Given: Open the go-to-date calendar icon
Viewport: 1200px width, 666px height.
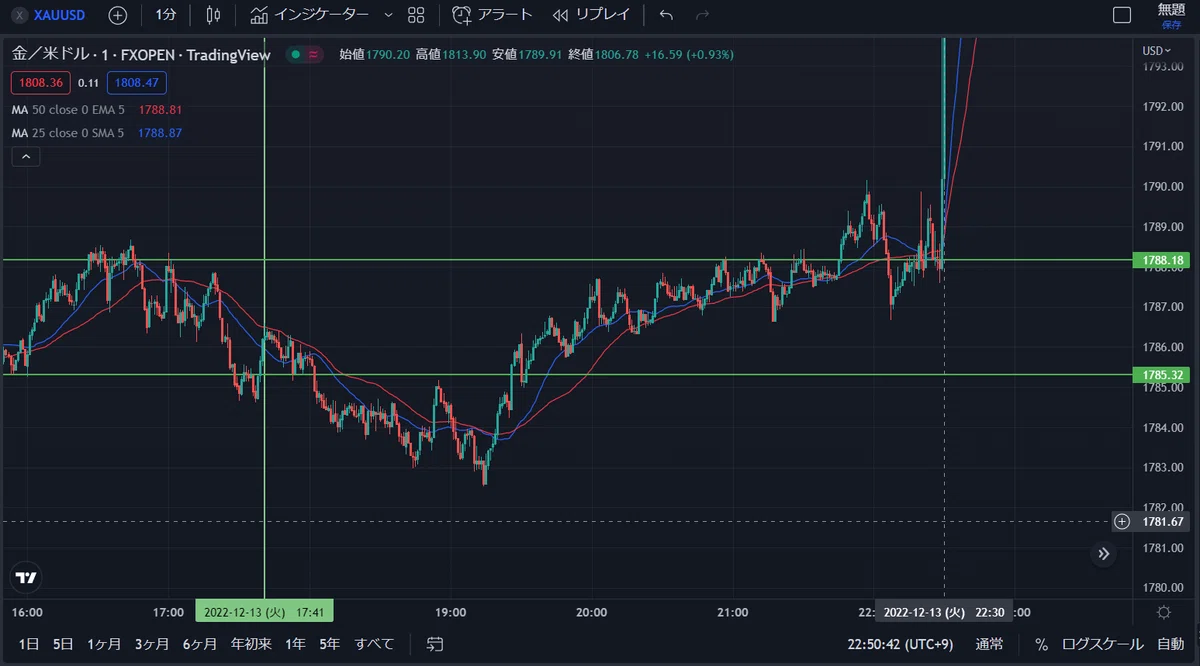Looking at the screenshot, I should tap(435, 643).
